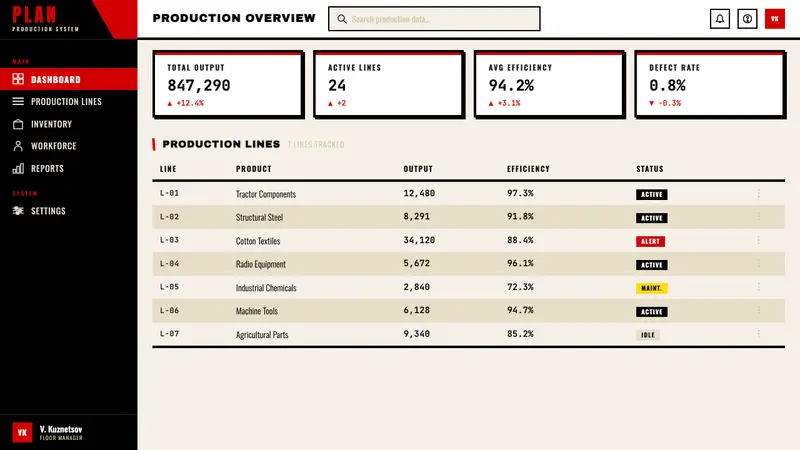Sort by the STATUS column header
This screenshot has height=450, width=800.
pos(649,169)
